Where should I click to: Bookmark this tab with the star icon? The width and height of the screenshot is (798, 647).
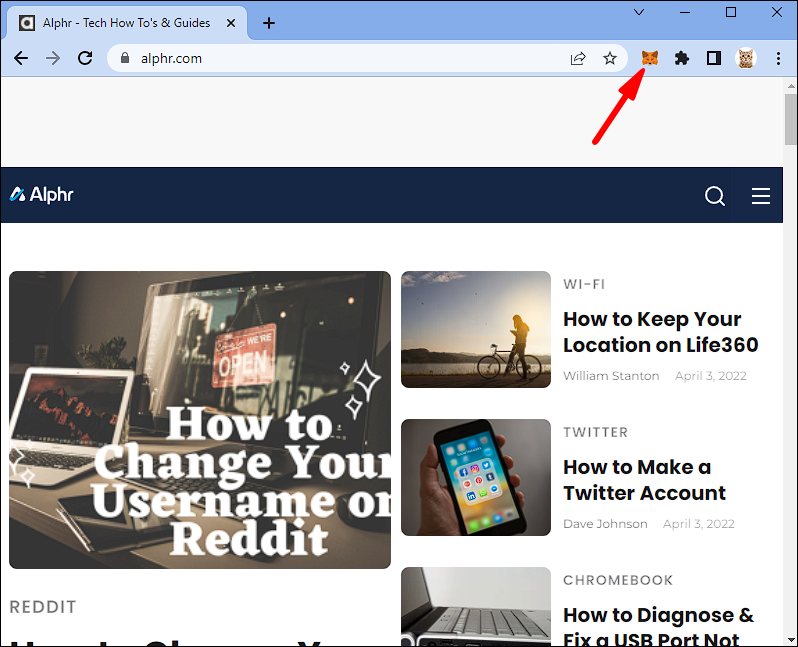click(610, 59)
